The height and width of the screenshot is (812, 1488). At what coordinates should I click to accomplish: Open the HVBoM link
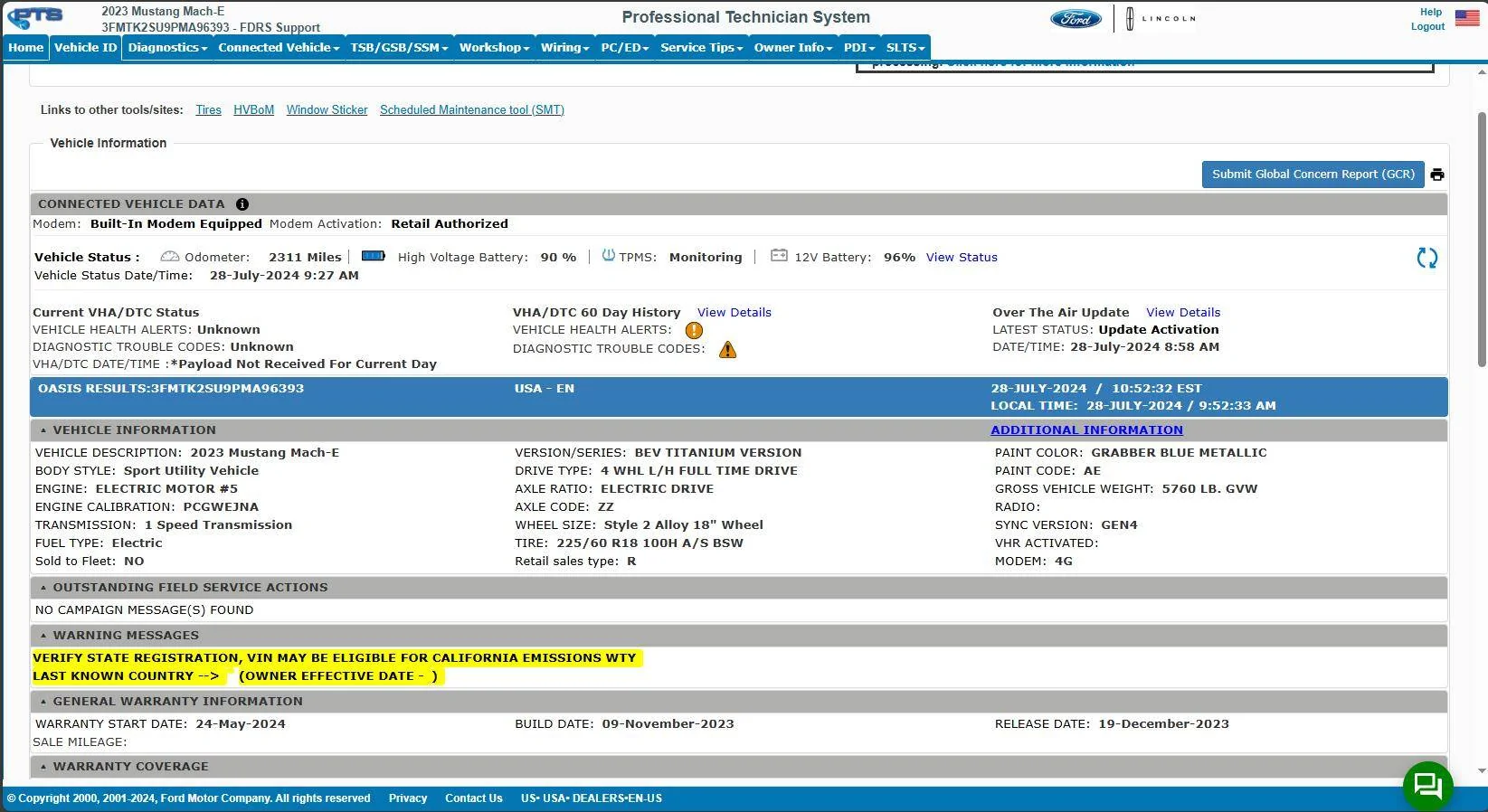pyautogui.click(x=253, y=110)
